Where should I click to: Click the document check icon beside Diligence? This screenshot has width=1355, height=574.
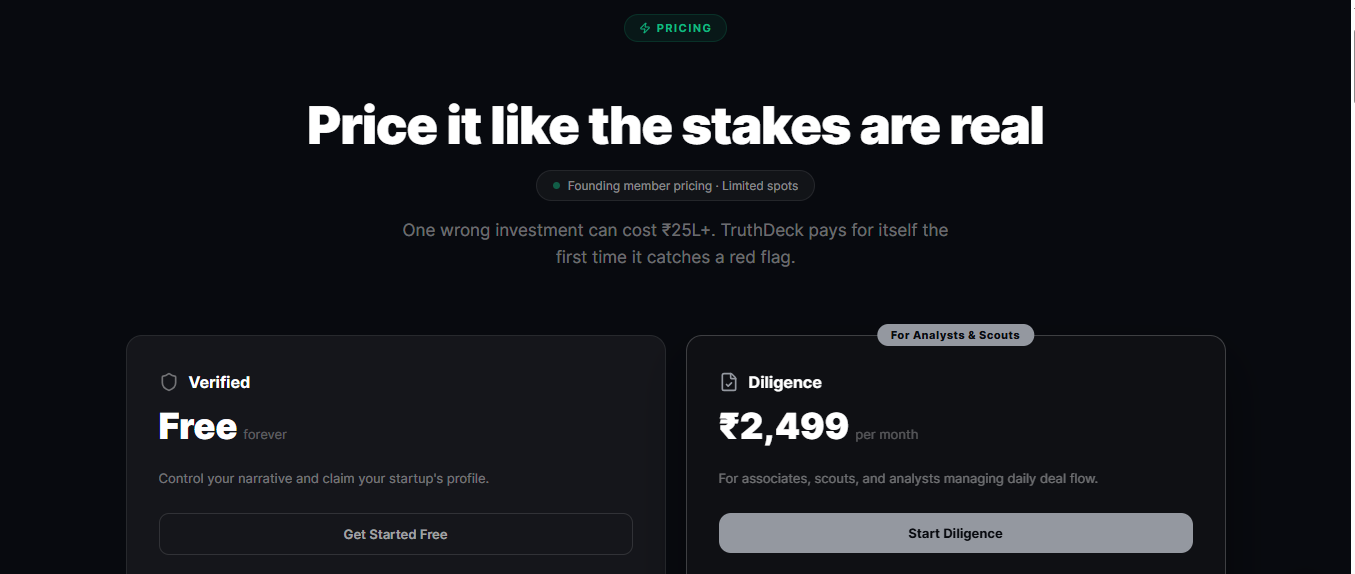(x=729, y=382)
